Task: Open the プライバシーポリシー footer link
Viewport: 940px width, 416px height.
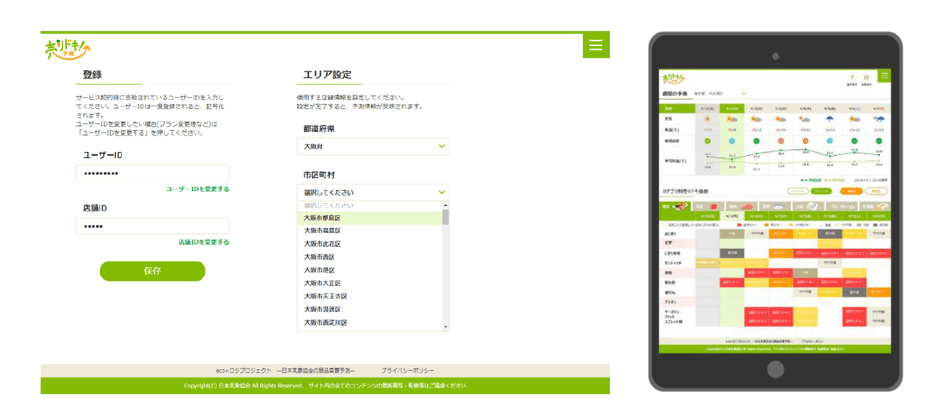Action: [414, 370]
